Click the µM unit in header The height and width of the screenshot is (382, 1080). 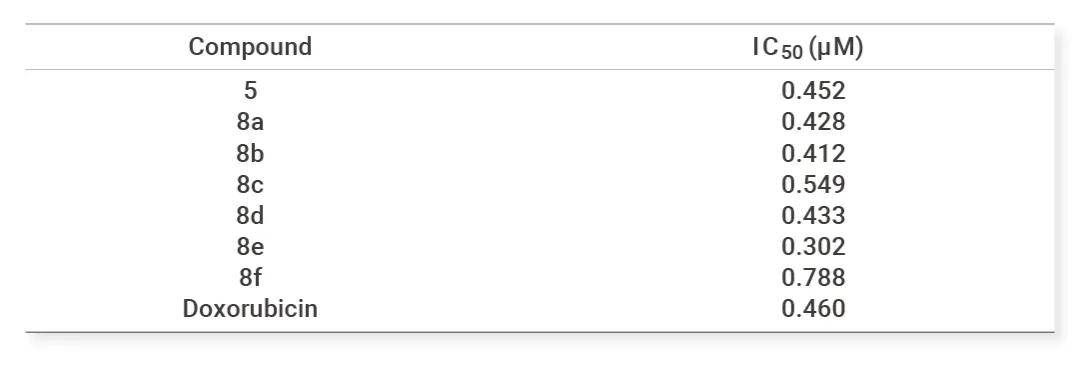point(835,48)
